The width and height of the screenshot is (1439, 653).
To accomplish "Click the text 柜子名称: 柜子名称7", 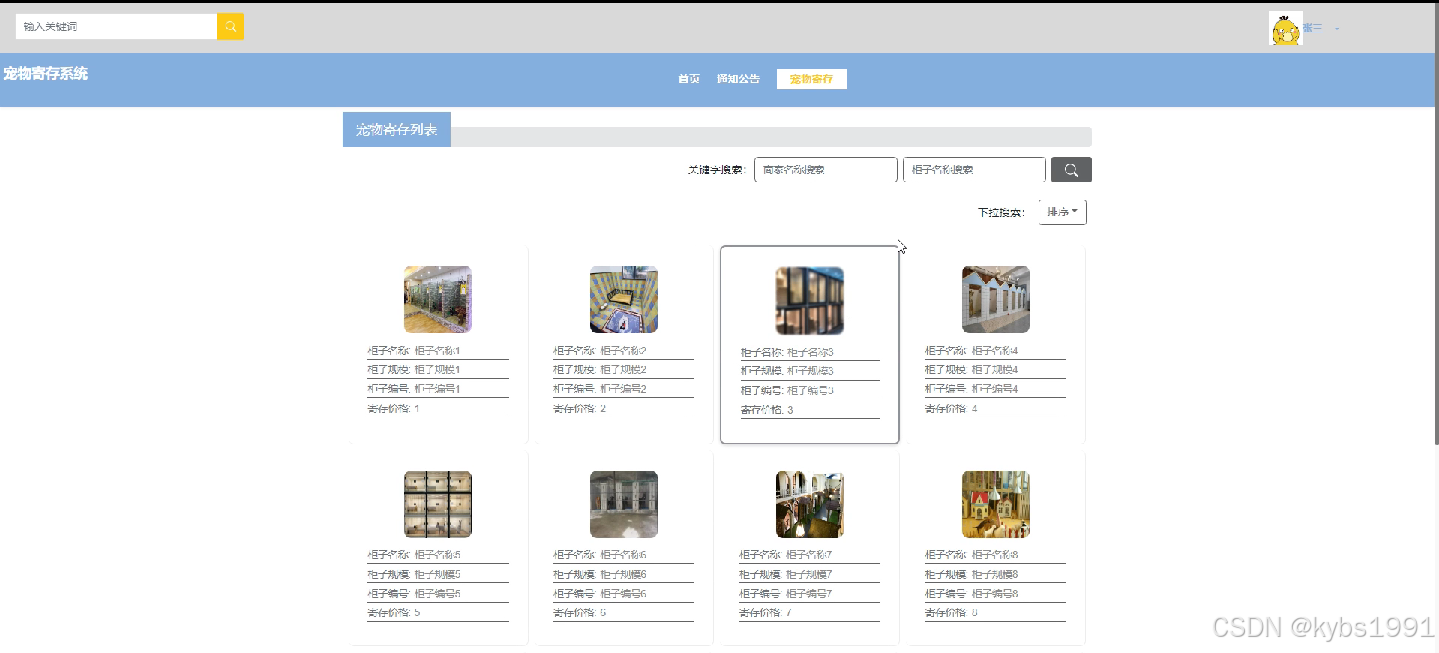I will [786, 555].
